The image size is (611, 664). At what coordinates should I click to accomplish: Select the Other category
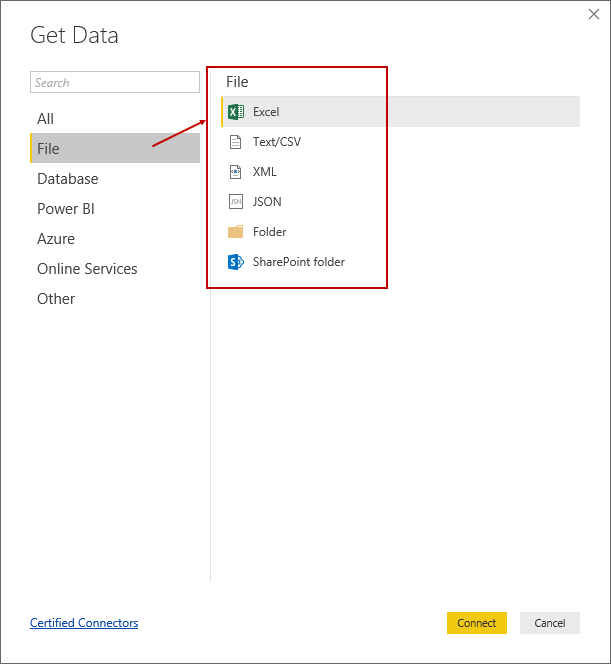click(x=56, y=299)
